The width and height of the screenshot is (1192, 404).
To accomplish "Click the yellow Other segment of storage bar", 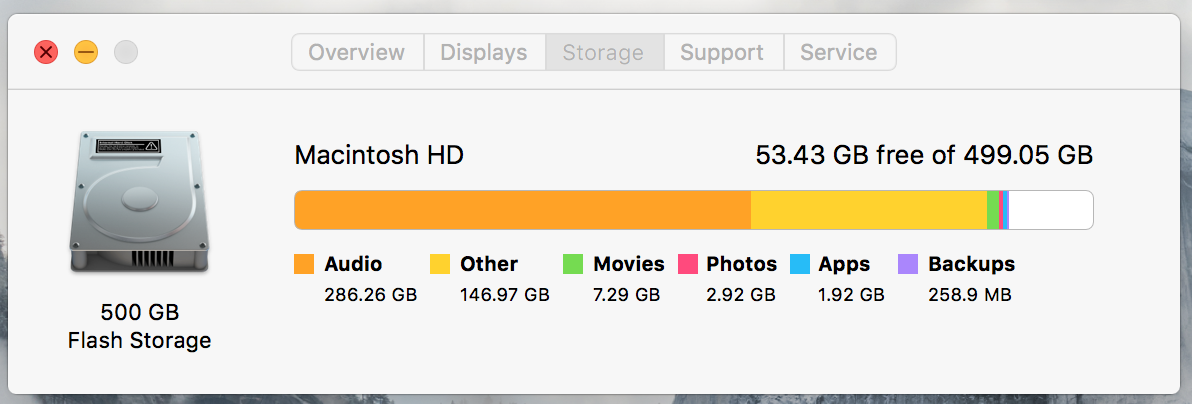I will (x=868, y=210).
